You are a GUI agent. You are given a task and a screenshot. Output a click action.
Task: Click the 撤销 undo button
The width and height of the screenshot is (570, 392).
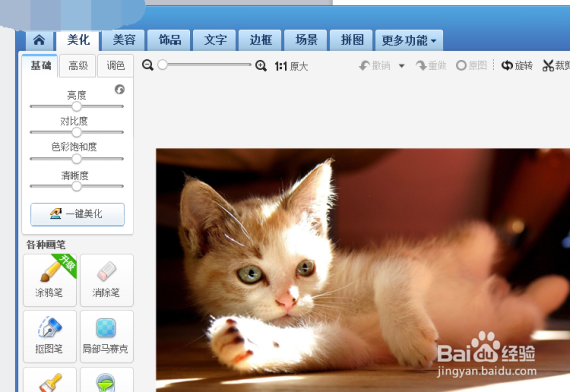click(x=374, y=66)
